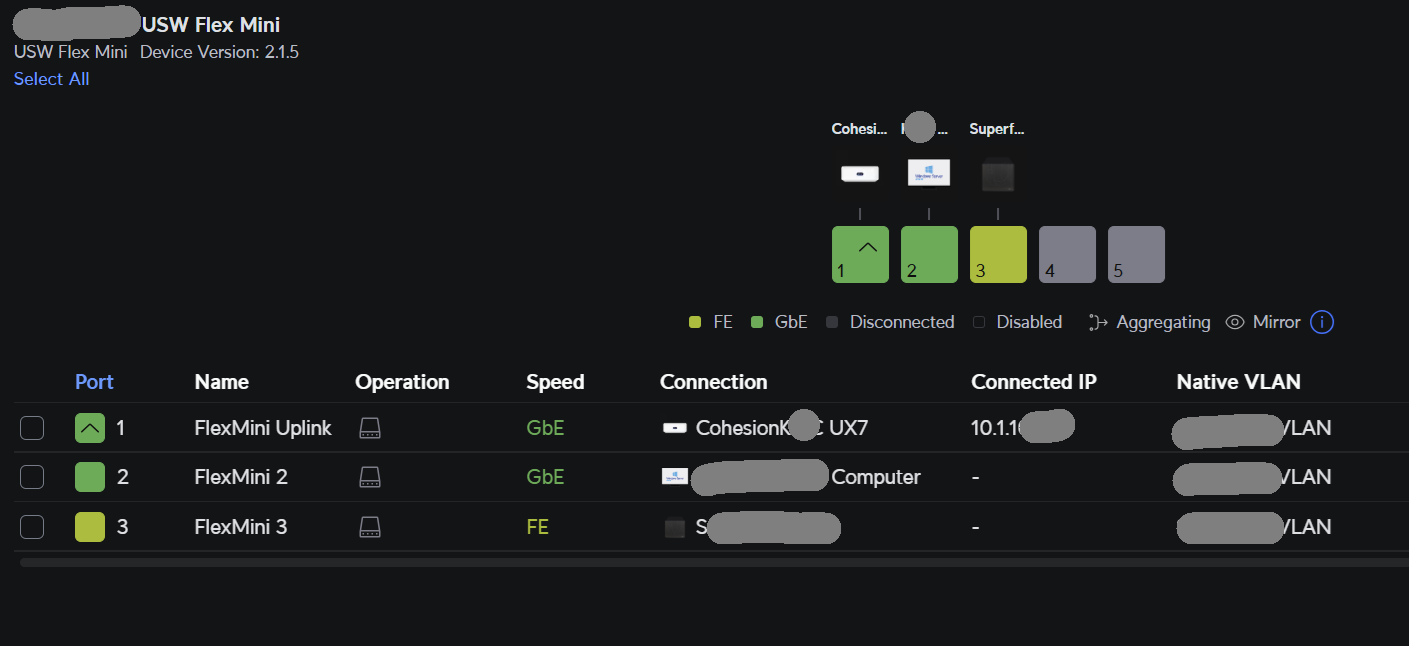Sort table by Port column header

pyautogui.click(x=94, y=382)
